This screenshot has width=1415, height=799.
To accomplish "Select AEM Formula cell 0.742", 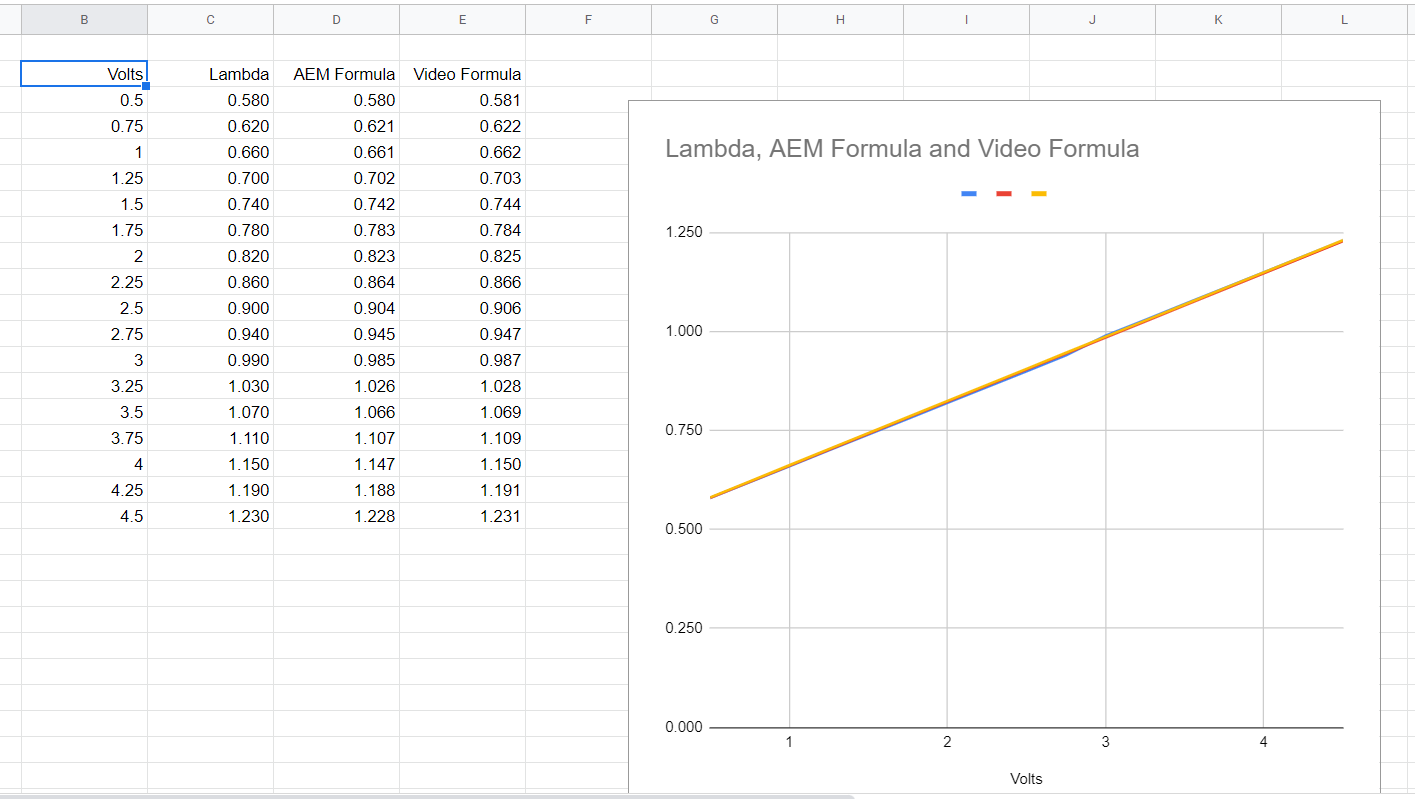I will (x=336, y=204).
